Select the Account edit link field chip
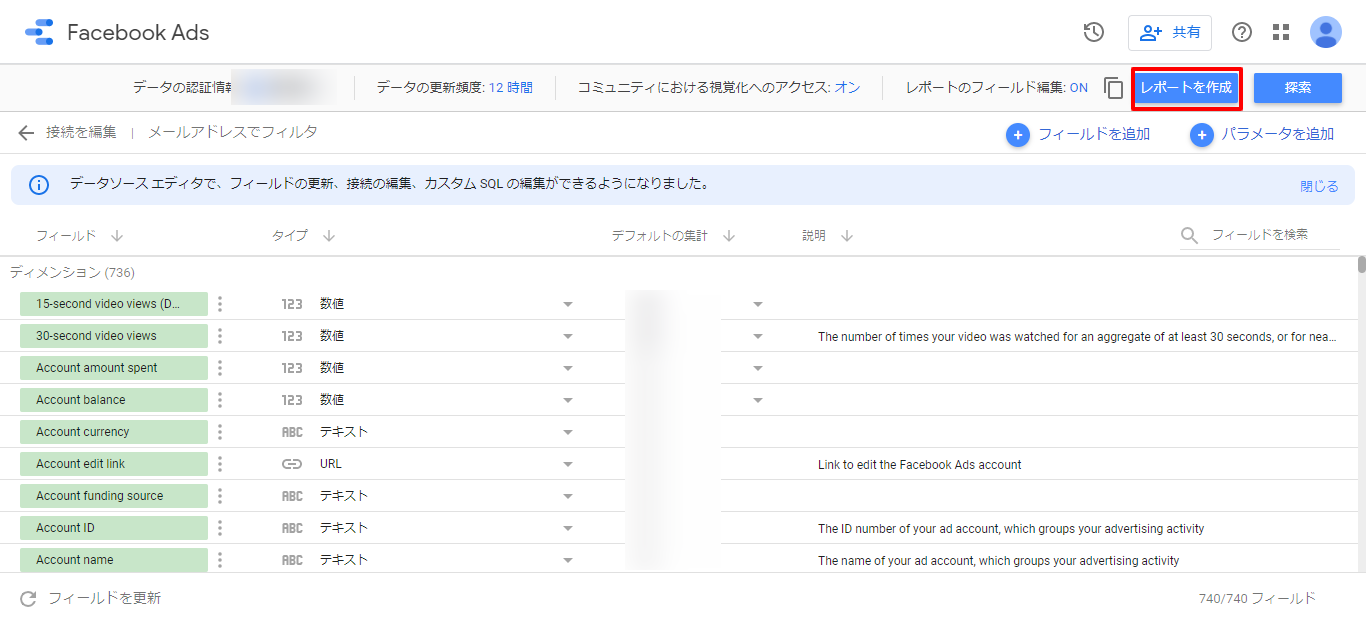This screenshot has width=1366, height=625. pyautogui.click(x=114, y=464)
